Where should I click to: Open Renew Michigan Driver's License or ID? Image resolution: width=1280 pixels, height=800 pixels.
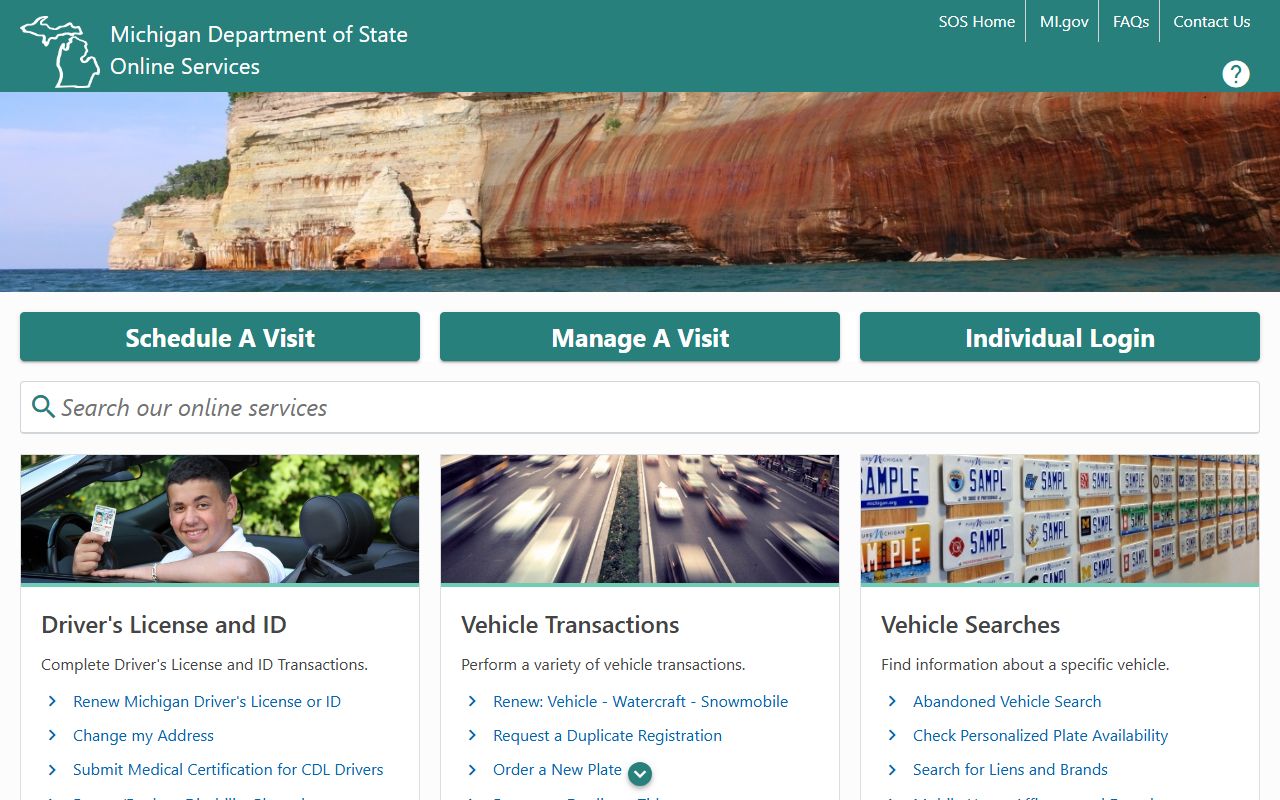[207, 702]
